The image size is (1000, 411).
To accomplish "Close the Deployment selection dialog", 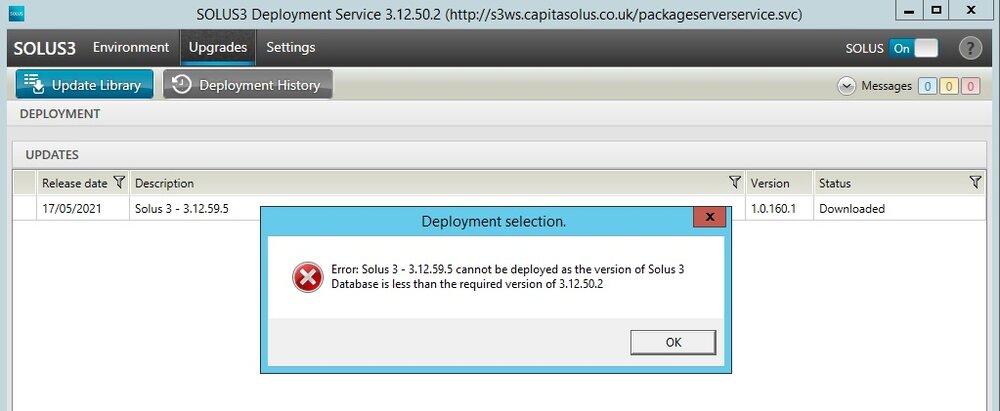I will [x=710, y=216].
